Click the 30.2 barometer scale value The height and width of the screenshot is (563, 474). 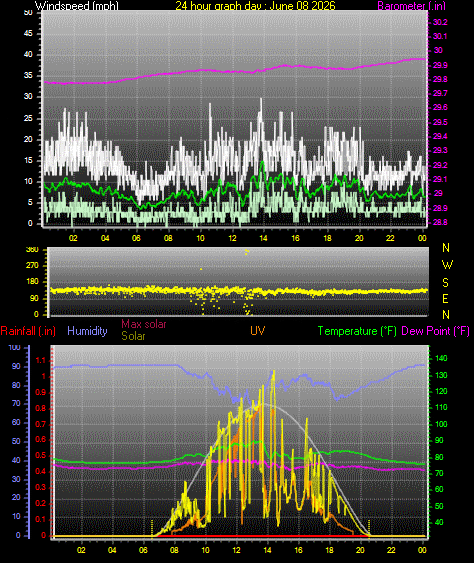[x=440, y=22]
